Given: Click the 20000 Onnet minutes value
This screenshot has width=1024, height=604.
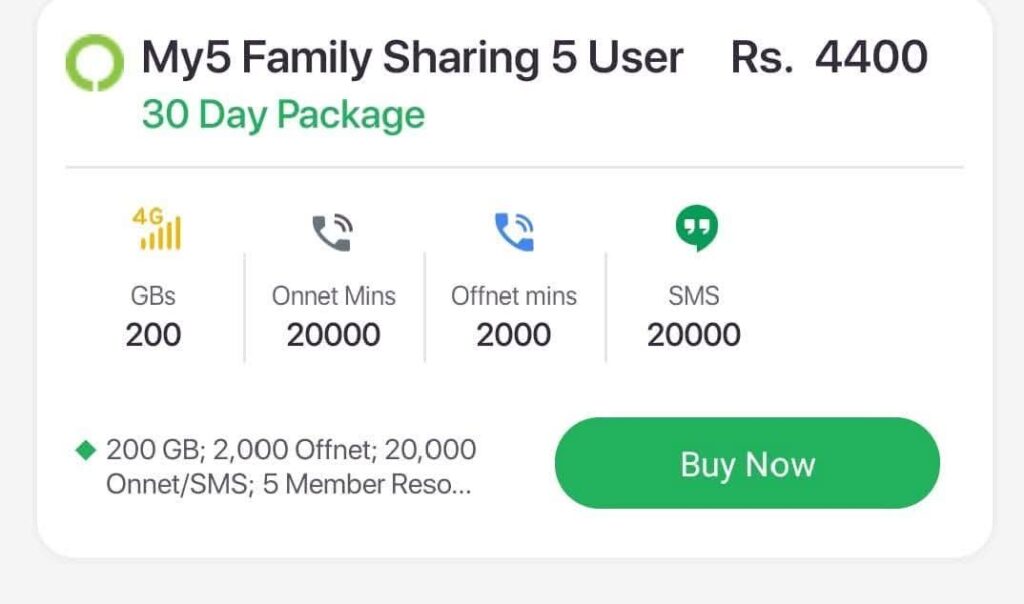Looking at the screenshot, I should 334,335.
